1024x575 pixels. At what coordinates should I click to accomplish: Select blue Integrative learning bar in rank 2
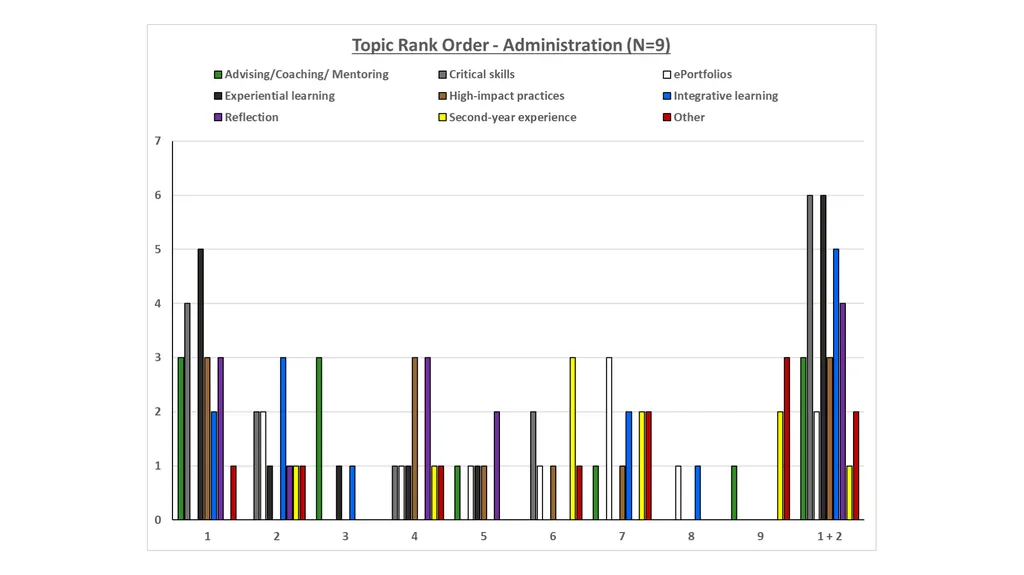click(x=283, y=438)
